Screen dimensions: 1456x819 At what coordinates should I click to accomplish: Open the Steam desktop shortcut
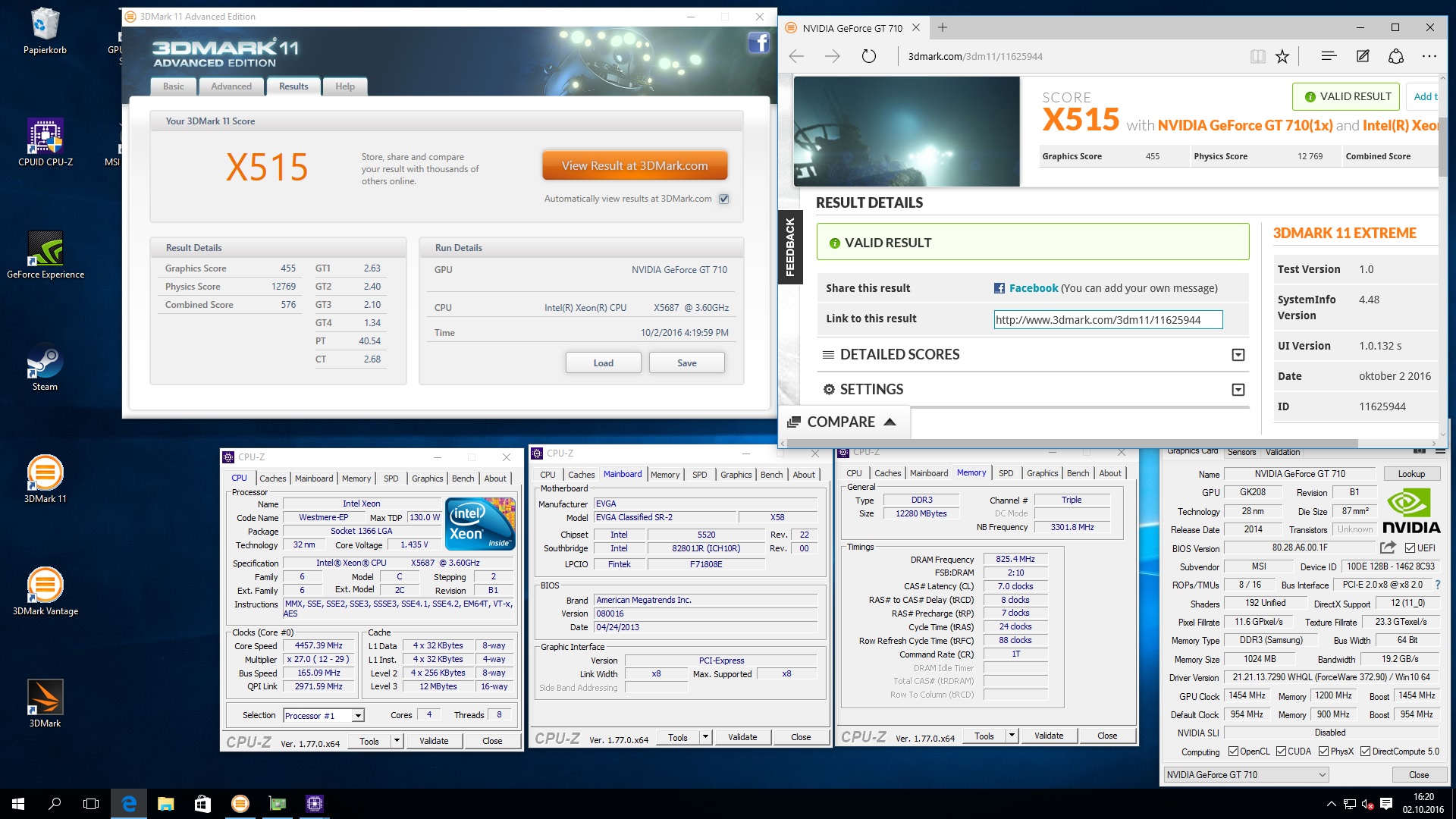click(45, 367)
